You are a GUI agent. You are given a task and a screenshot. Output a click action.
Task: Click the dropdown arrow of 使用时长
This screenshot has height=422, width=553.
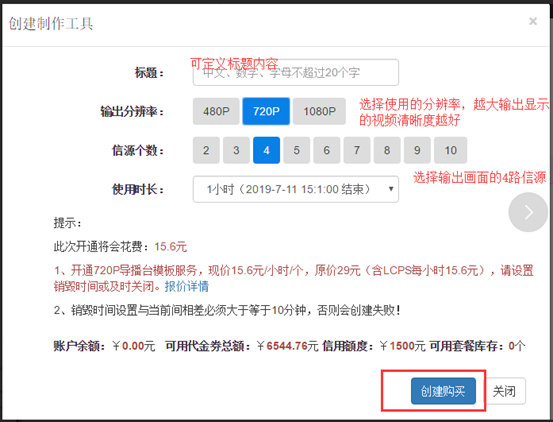coord(391,189)
